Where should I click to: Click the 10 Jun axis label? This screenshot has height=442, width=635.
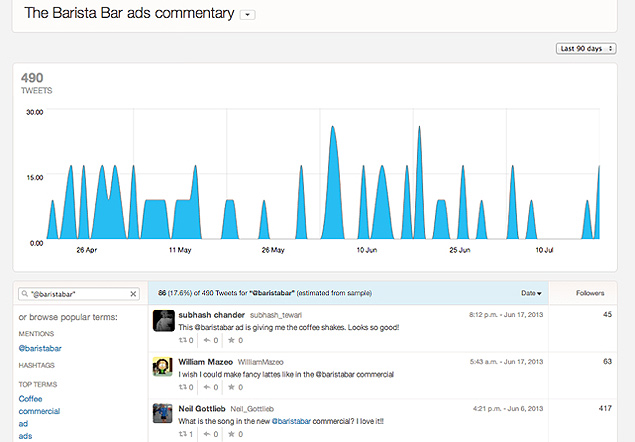367,250
